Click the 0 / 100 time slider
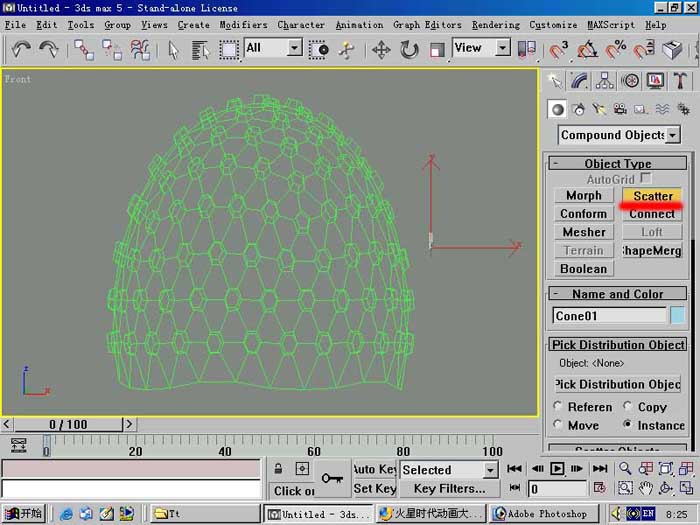 tap(68, 424)
